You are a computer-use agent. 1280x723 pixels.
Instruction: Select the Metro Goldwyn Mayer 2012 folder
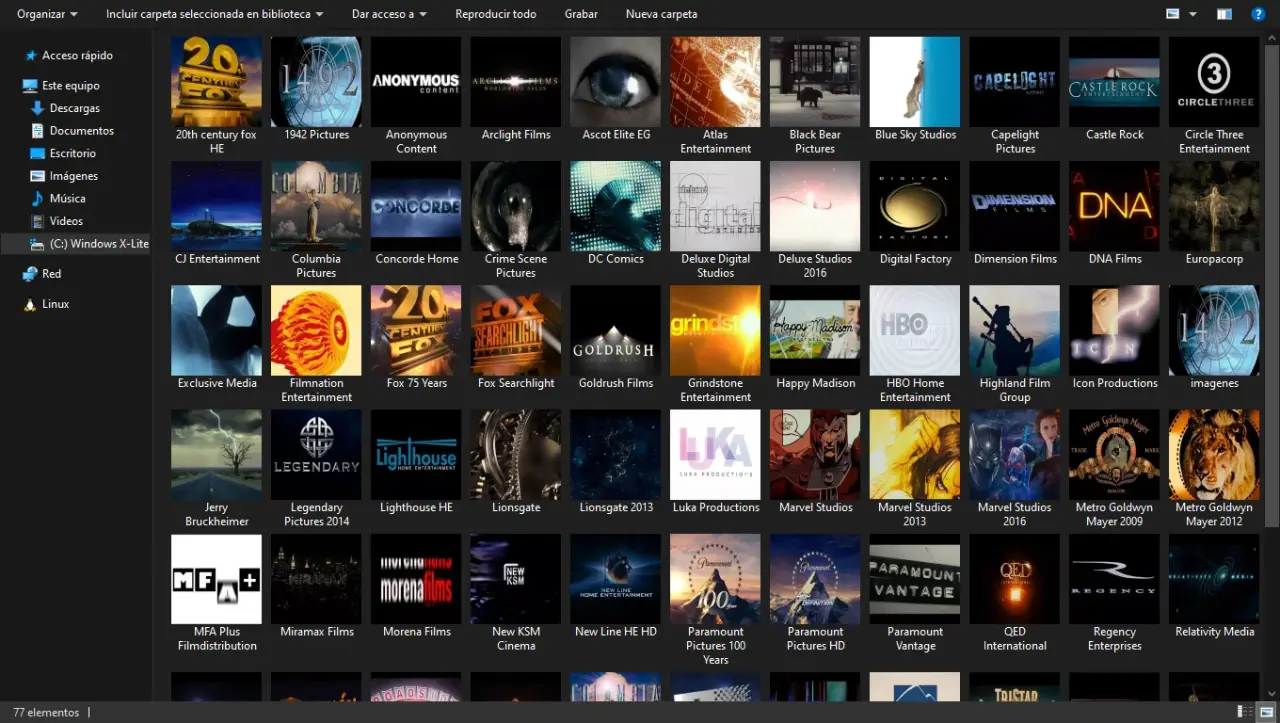click(1214, 468)
